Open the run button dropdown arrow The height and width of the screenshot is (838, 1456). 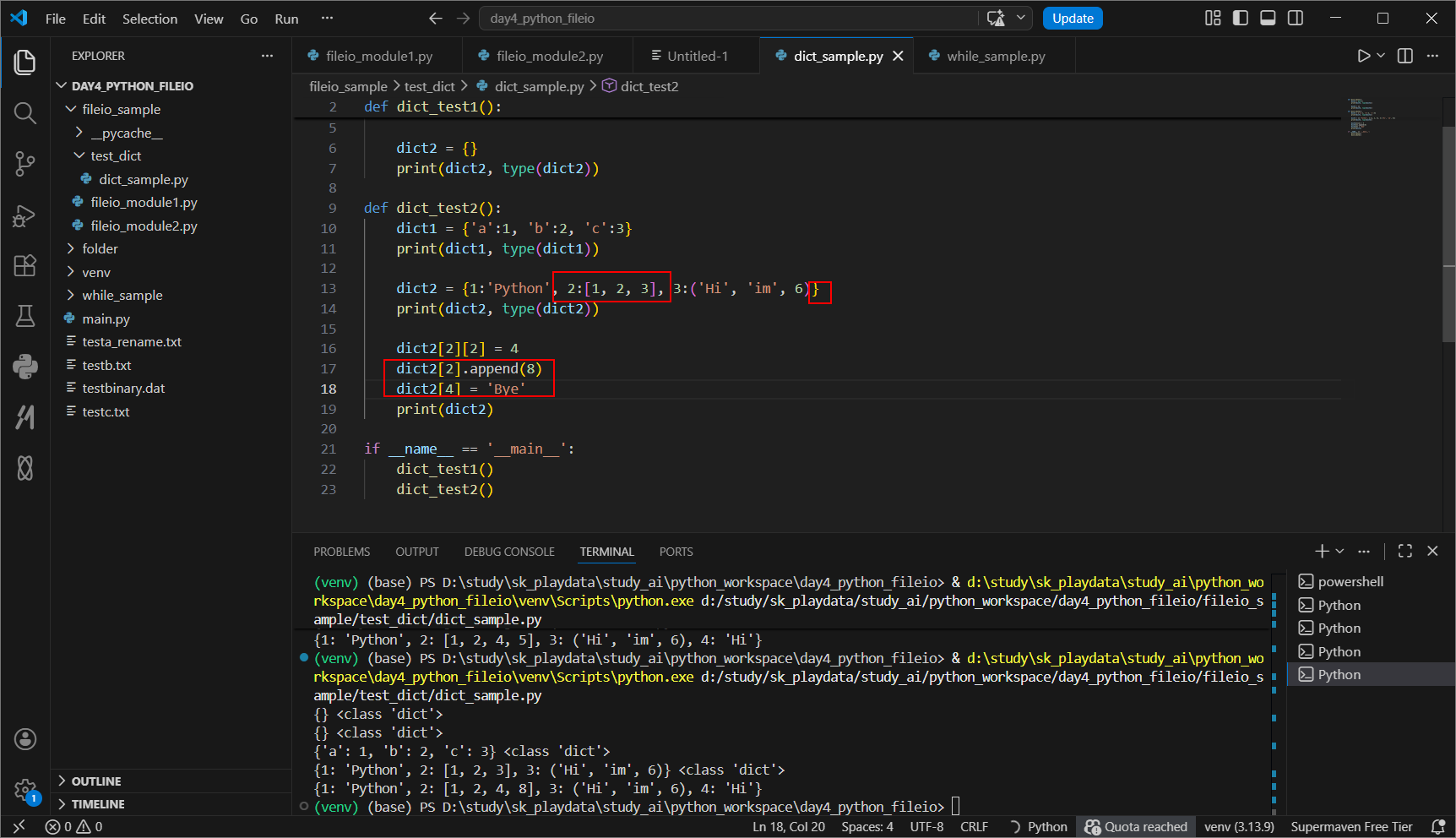click(x=1381, y=56)
